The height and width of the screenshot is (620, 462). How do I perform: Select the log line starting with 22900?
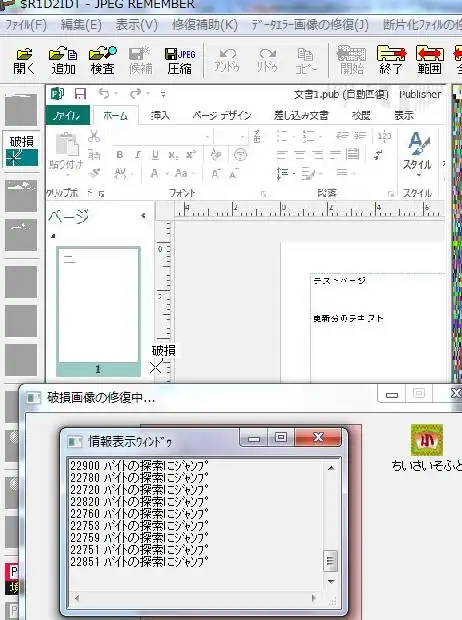click(x=139, y=467)
